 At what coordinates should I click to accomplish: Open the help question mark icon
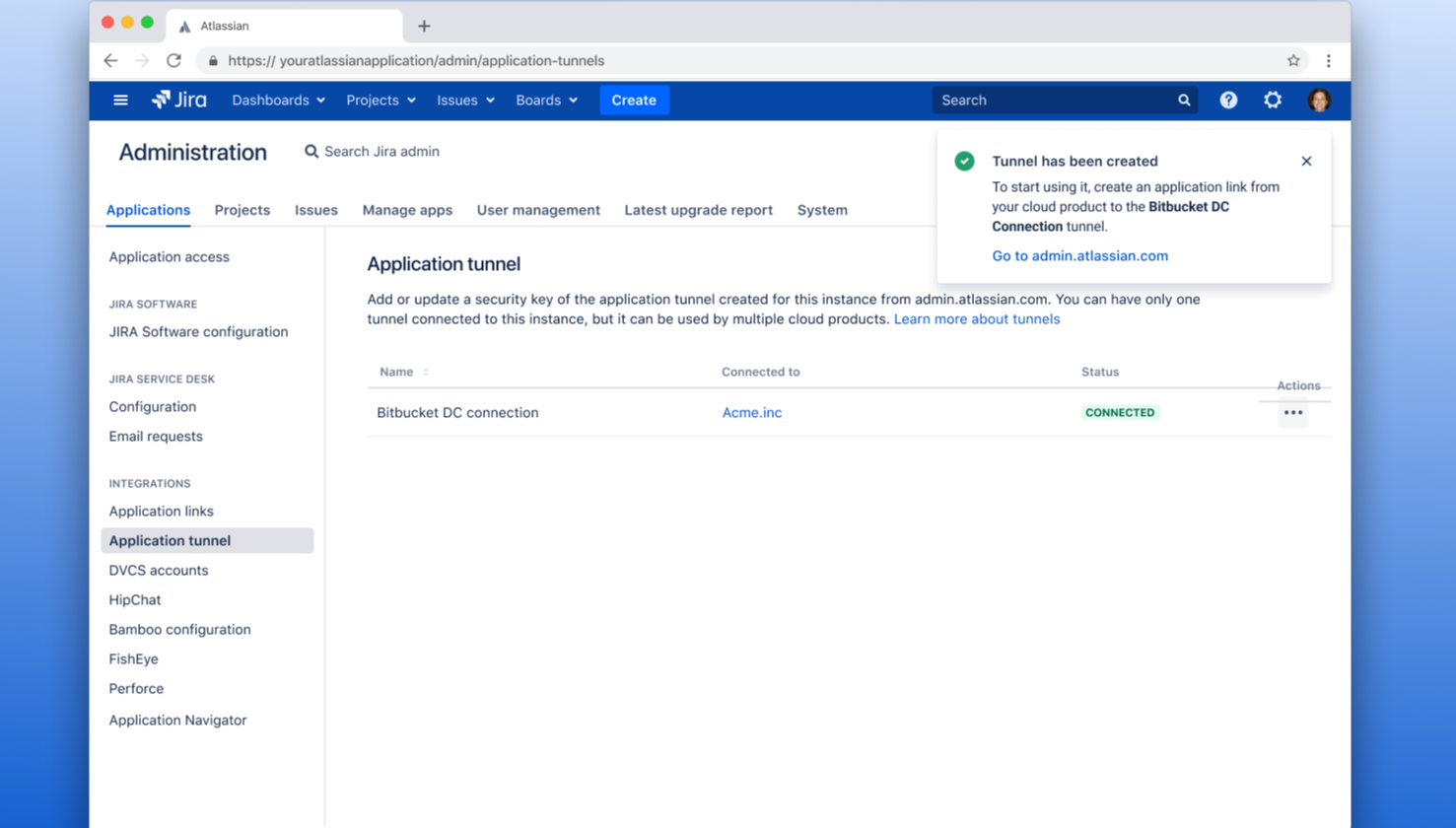pyautogui.click(x=1228, y=101)
